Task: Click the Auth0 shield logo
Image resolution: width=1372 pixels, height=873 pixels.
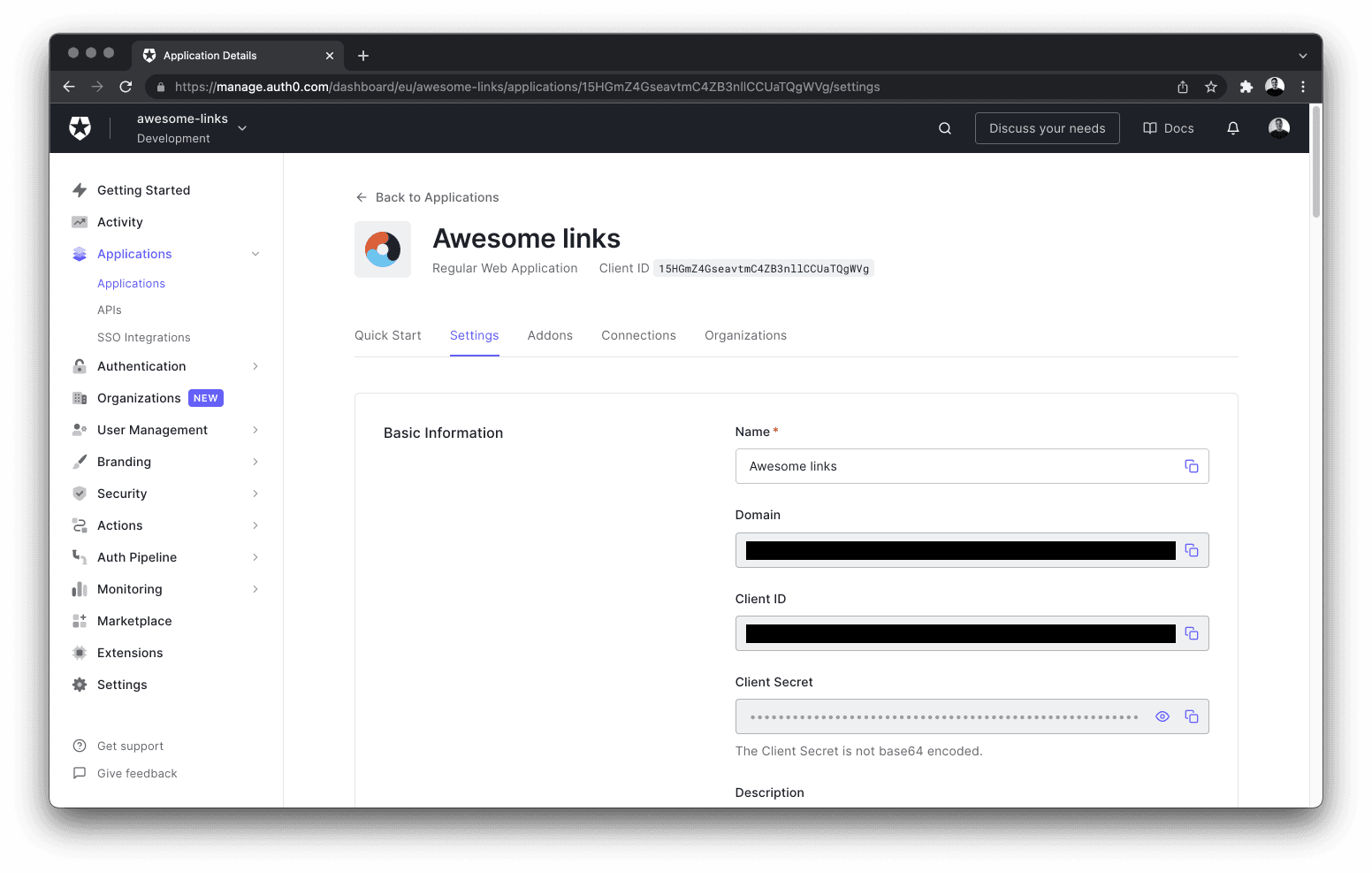Action: [80, 127]
